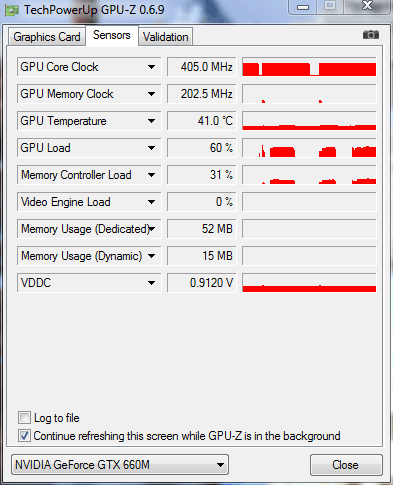Enable the Log to file checkbox
Viewport: 393px width, 485px height.
(x=24, y=418)
